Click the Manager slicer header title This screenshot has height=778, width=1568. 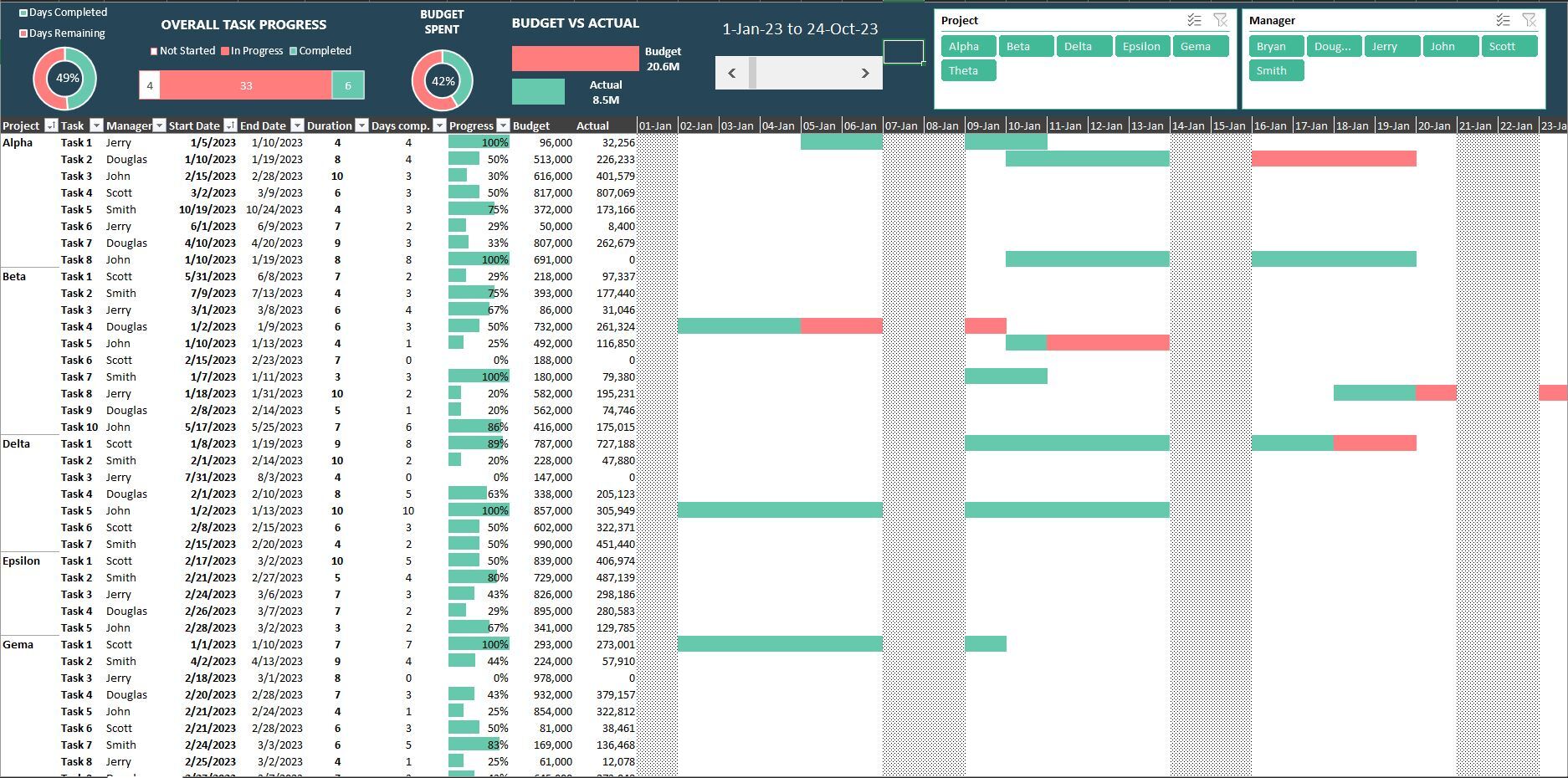point(1272,20)
